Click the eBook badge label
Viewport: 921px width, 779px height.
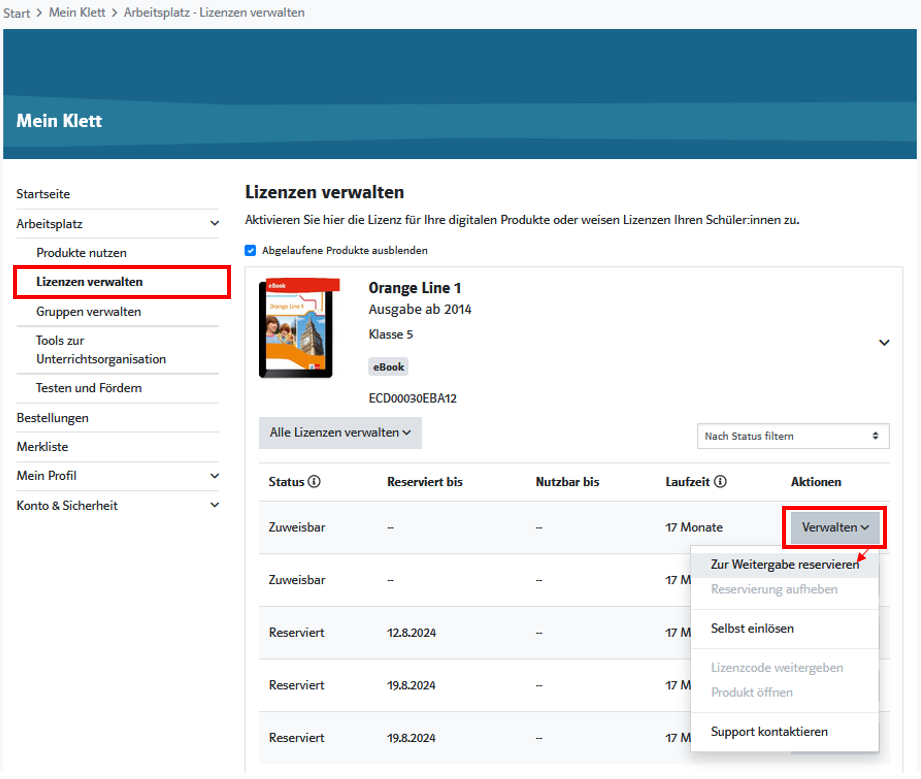(x=388, y=367)
